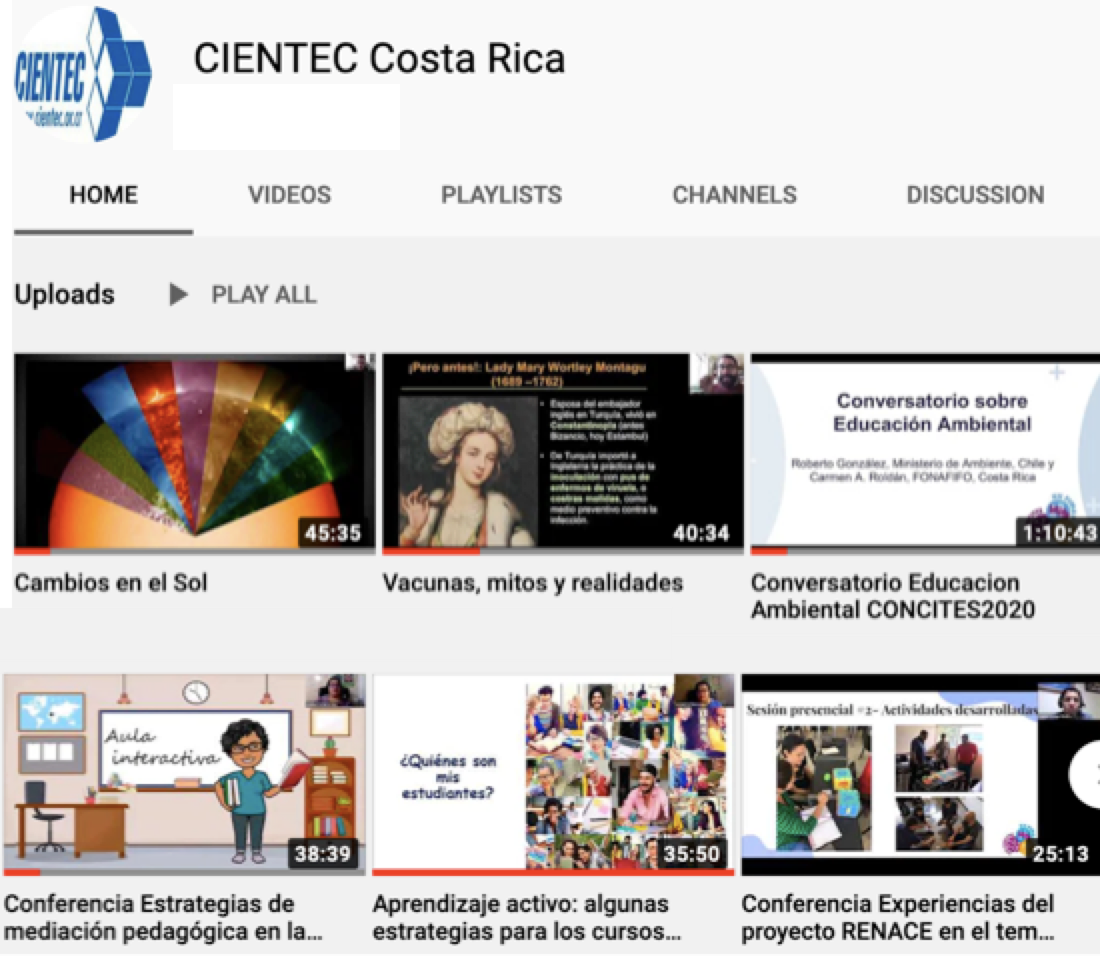This screenshot has height=956, width=1100.
Task: Click the Conversatorio Educacion Ambiental CONCITES2020 title
Action: [892, 596]
